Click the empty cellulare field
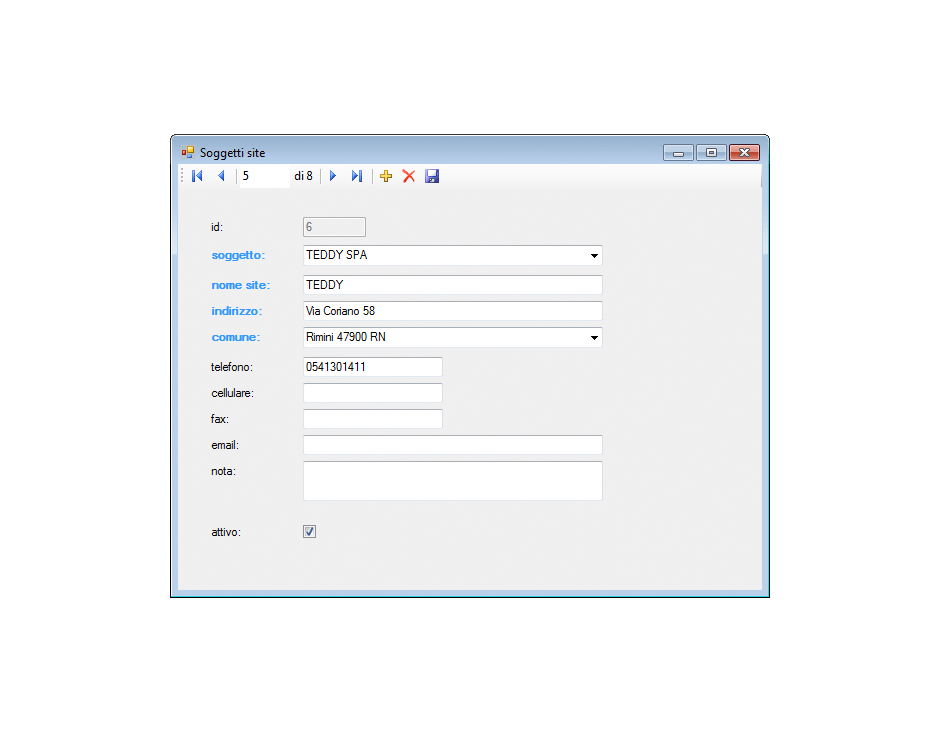 pos(373,393)
